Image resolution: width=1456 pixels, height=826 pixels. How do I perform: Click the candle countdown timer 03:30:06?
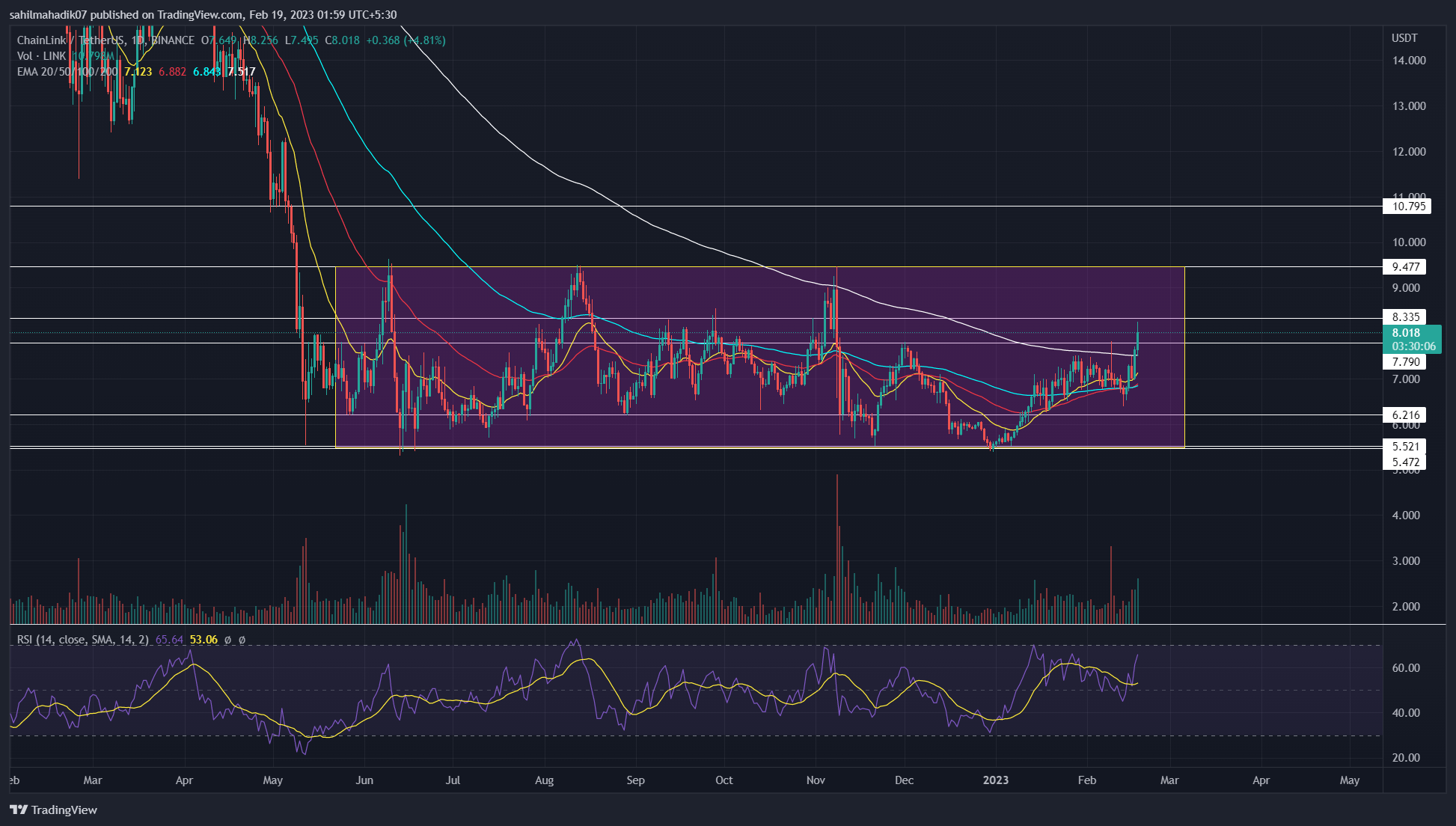[1413, 346]
